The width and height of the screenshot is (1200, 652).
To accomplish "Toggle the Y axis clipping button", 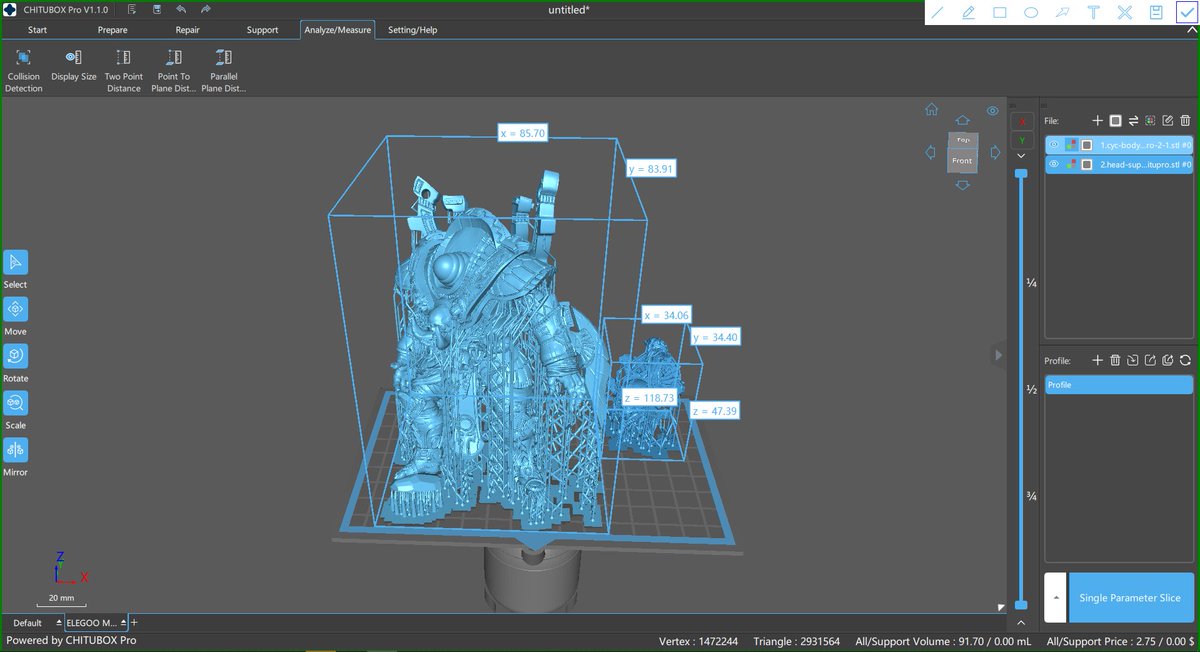I will pyautogui.click(x=1021, y=140).
